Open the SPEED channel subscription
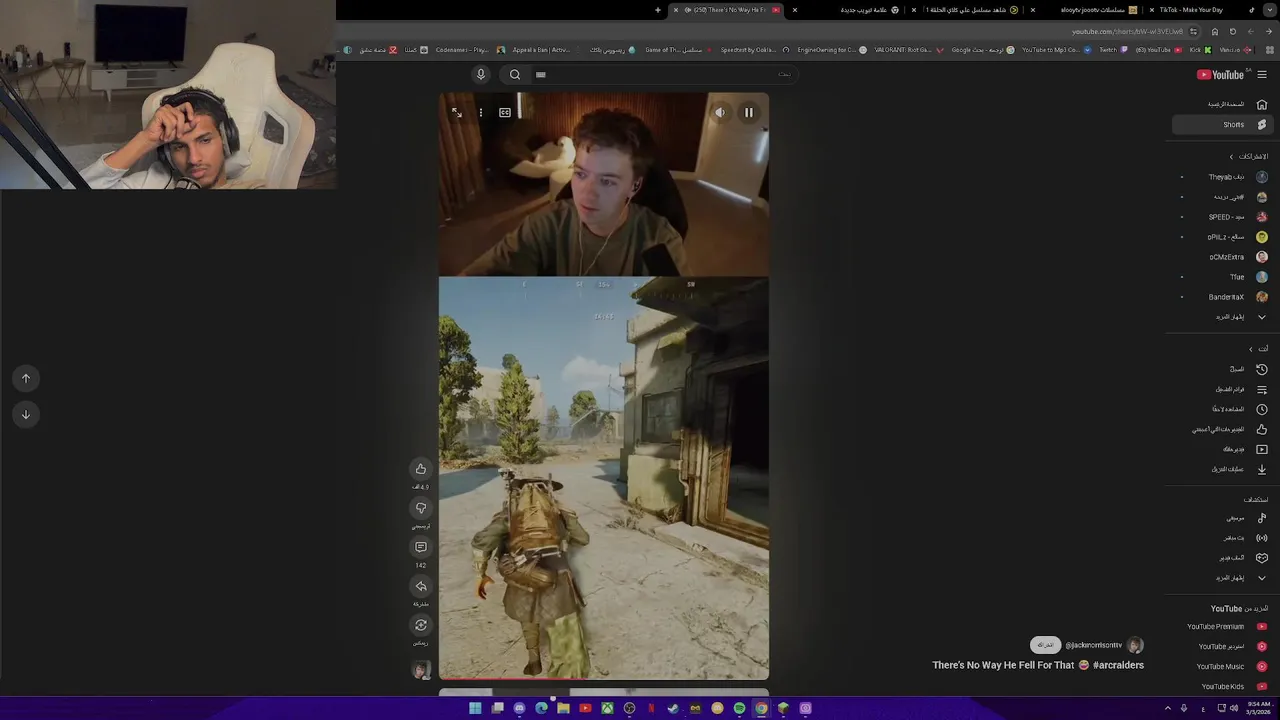This screenshot has width=1280, height=720. [1222, 217]
